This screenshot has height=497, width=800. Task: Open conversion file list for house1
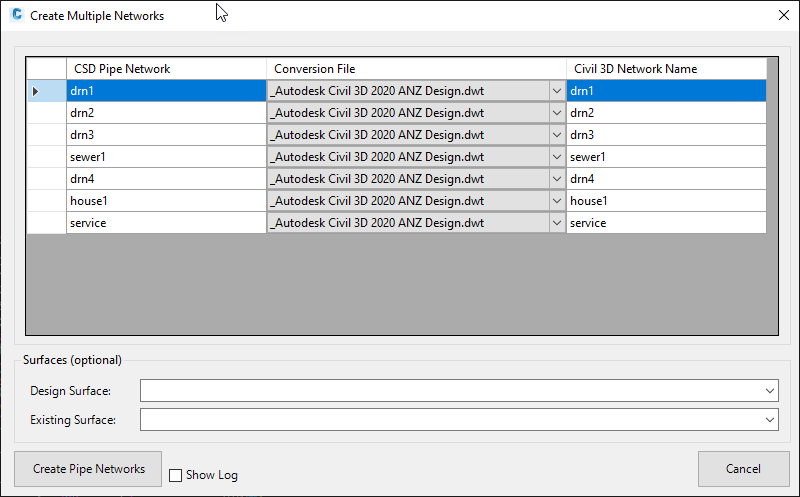tap(557, 201)
